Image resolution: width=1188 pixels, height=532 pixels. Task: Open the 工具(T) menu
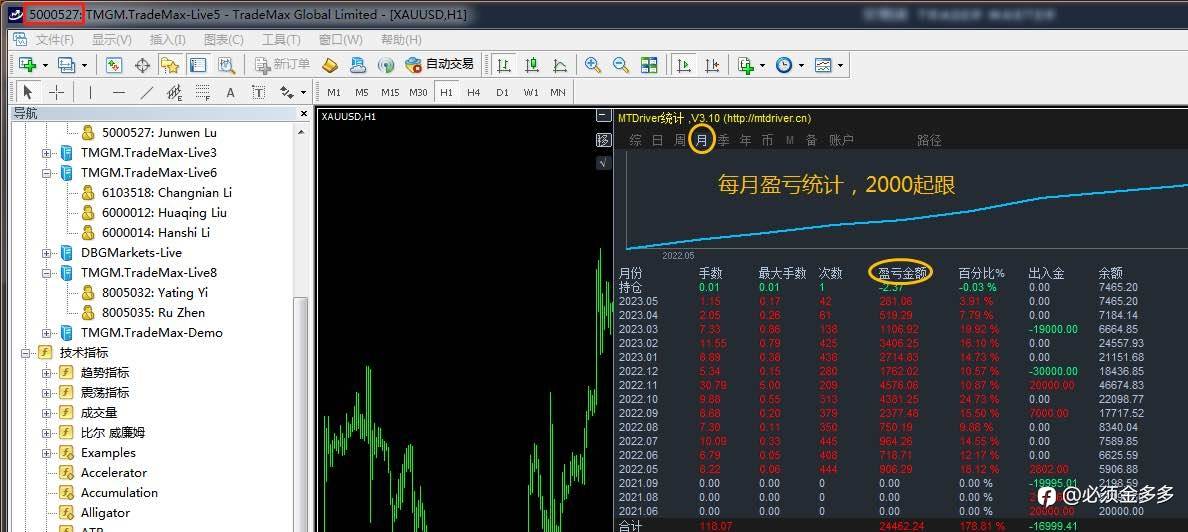pyautogui.click(x=281, y=39)
